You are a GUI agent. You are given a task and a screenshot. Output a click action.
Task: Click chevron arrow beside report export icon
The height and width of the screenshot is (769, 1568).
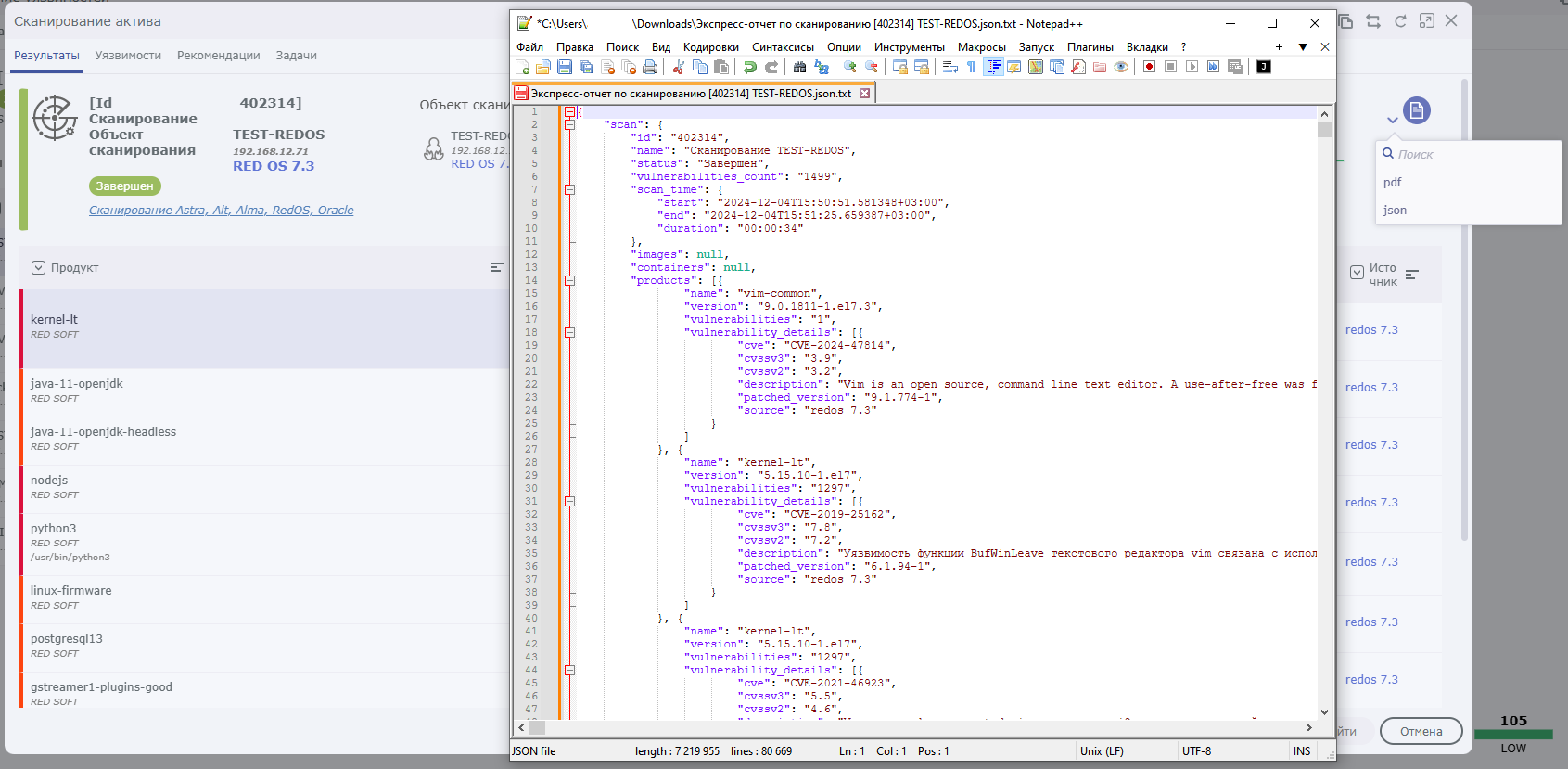[1392, 120]
